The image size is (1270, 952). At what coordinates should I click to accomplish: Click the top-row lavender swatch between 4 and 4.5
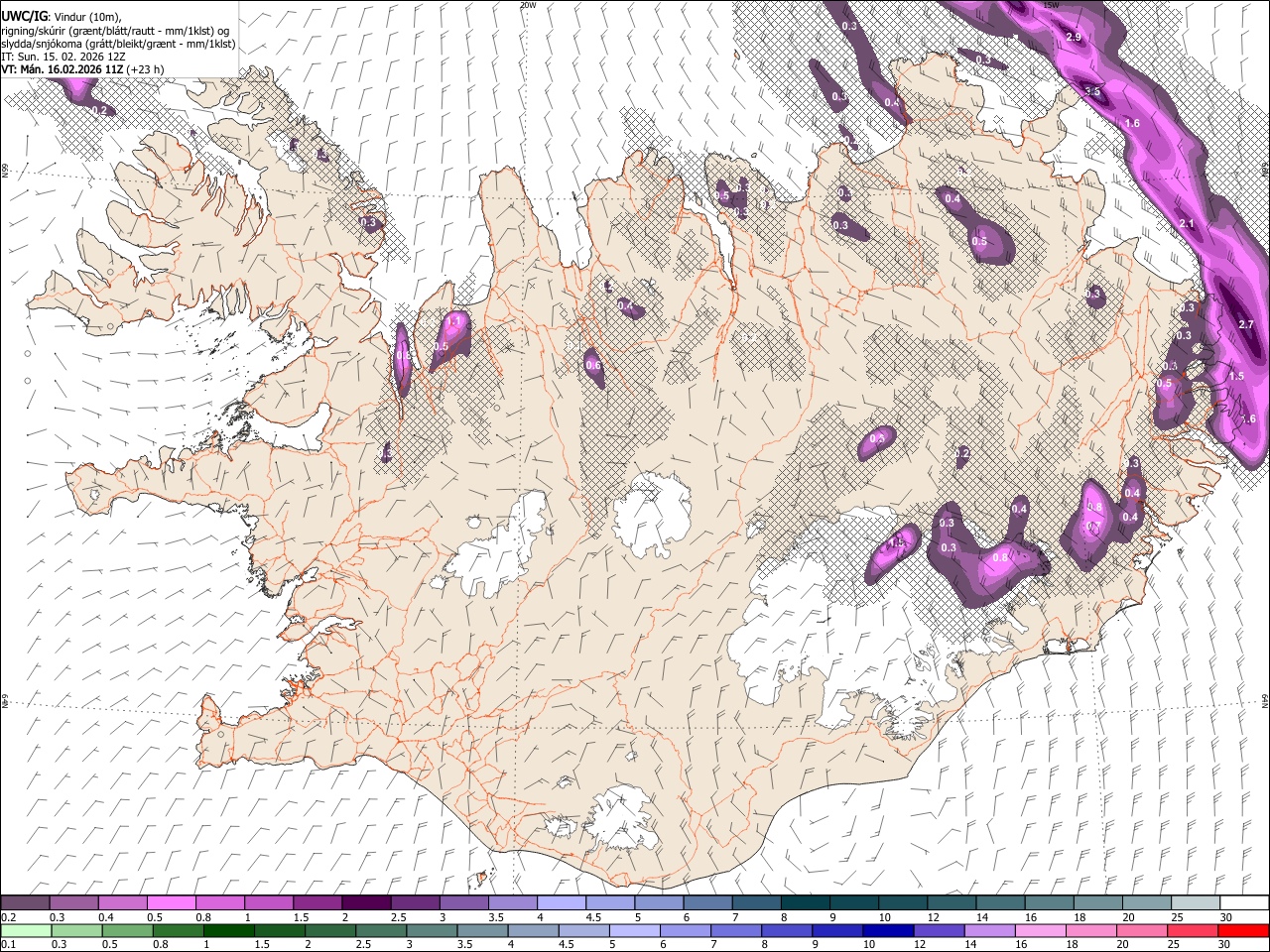[560, 902]
